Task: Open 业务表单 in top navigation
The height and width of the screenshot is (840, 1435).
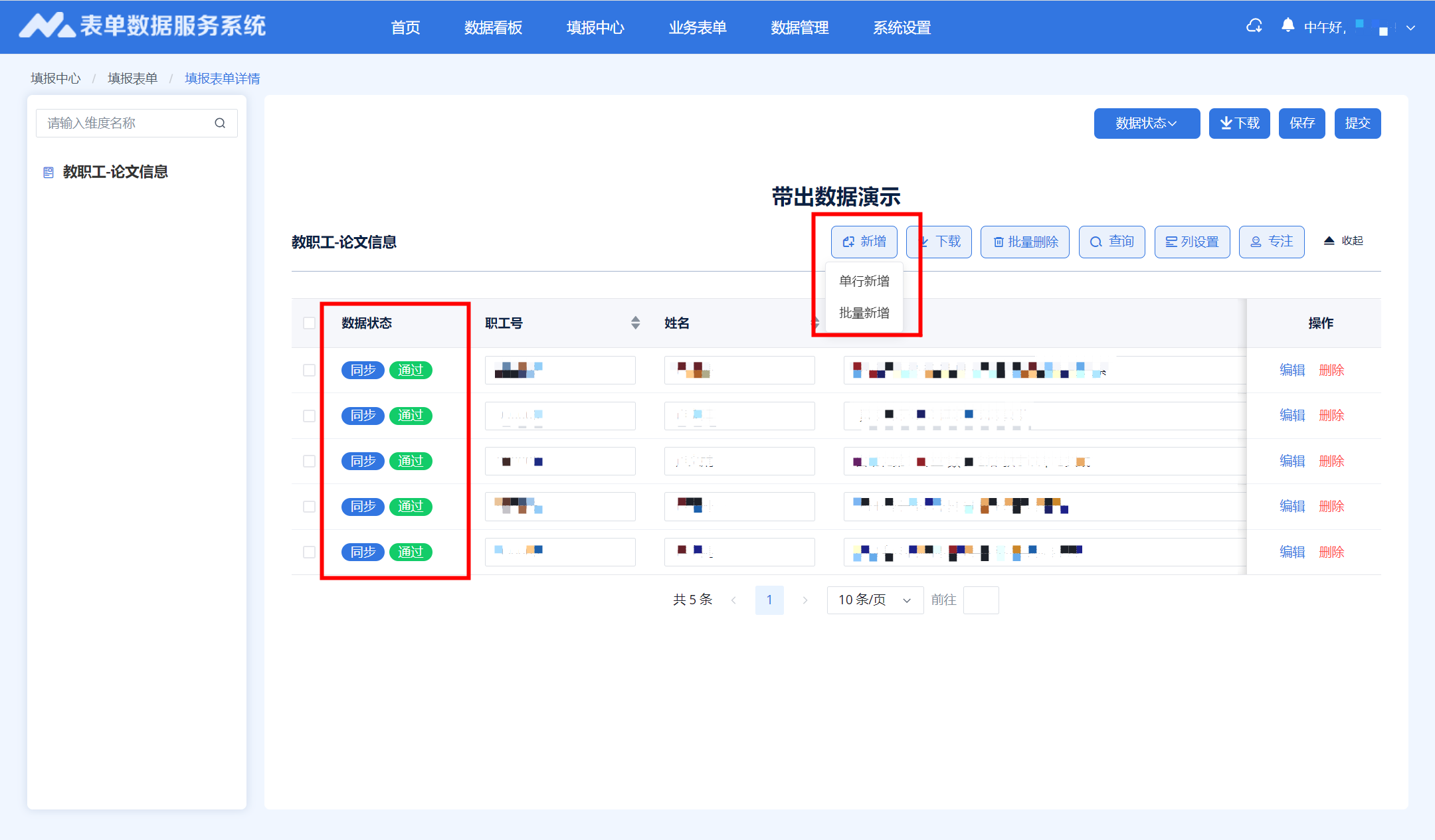Action: pyautogui.click(x=698, y=28)
